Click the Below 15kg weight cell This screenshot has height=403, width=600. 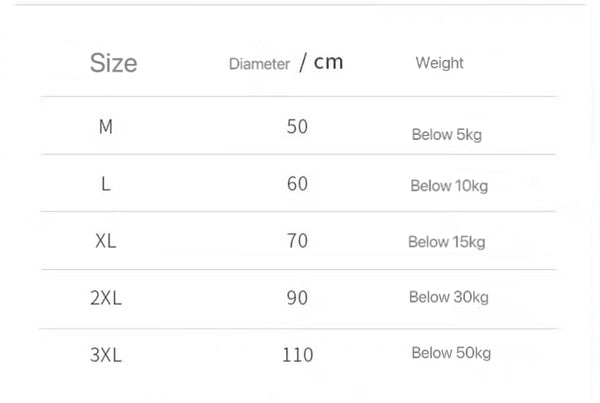[x=446, y=242]
